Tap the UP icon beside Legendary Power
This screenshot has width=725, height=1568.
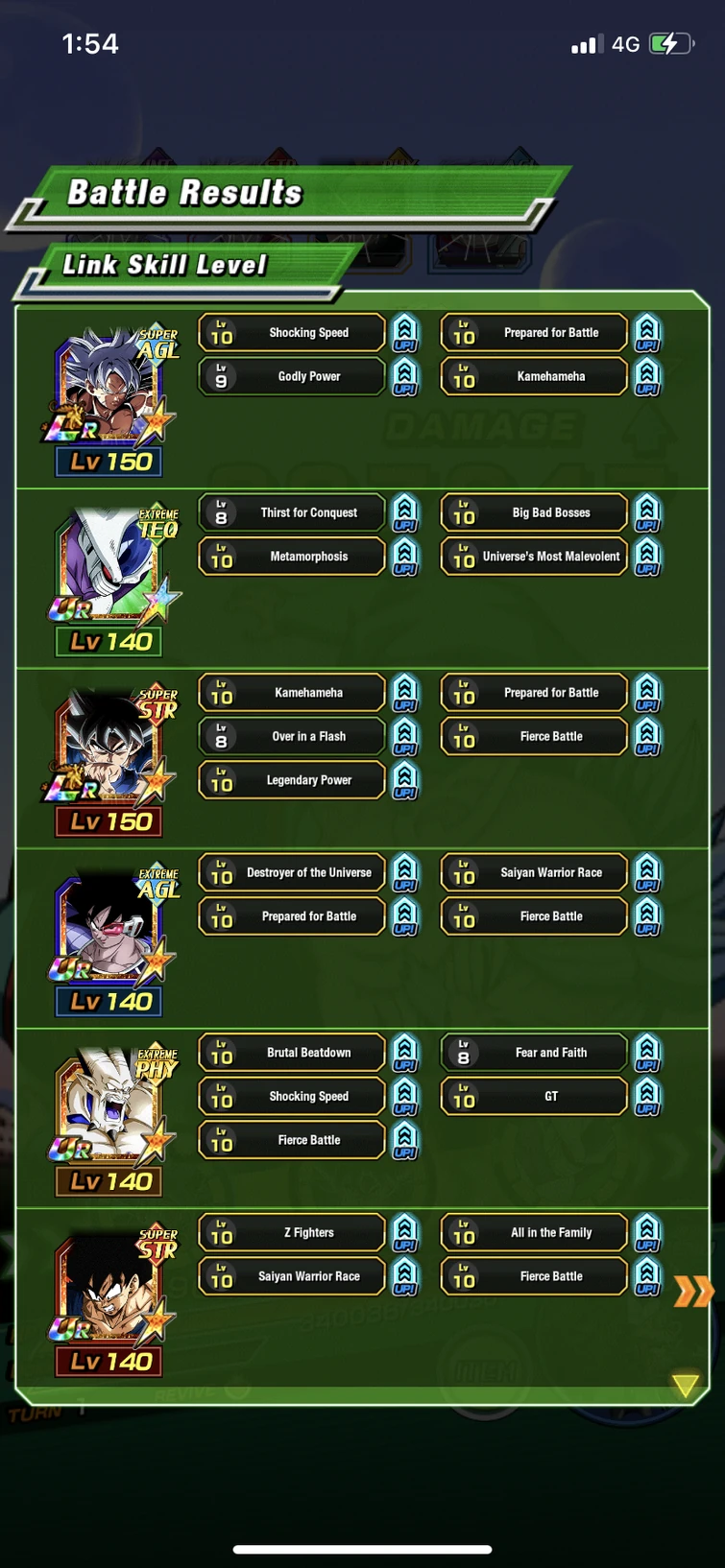click(405, 781)
